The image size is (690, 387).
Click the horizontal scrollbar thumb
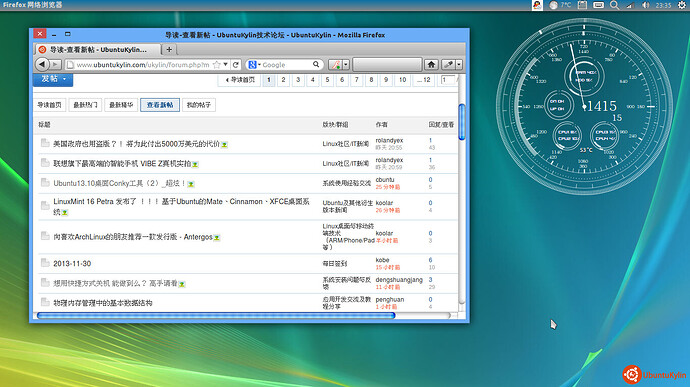216,315
